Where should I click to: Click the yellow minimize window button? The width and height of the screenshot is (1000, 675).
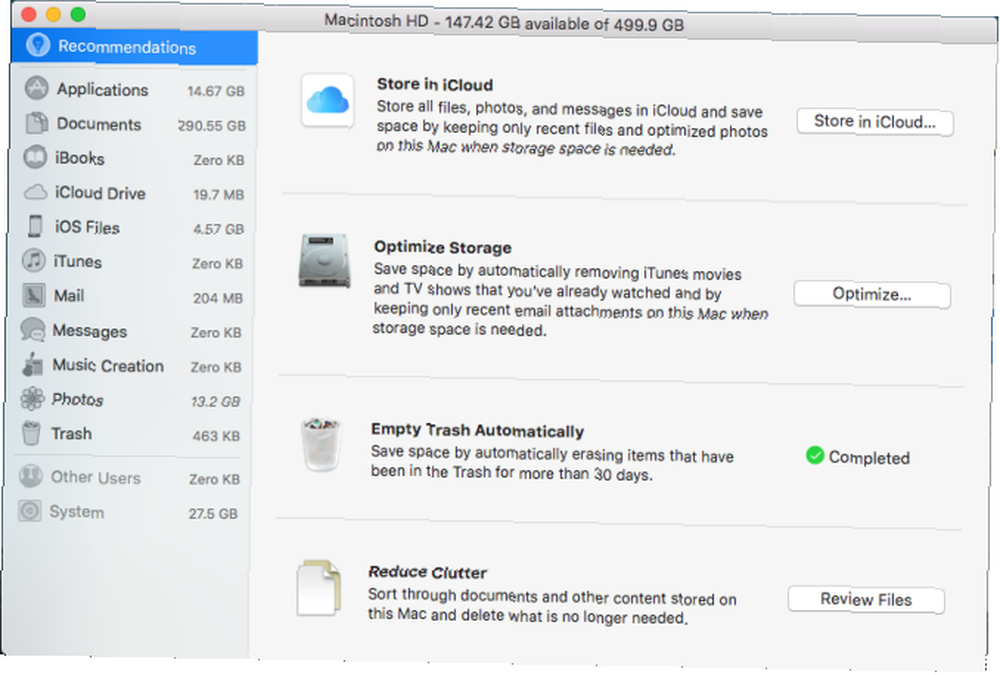[54, 14]
